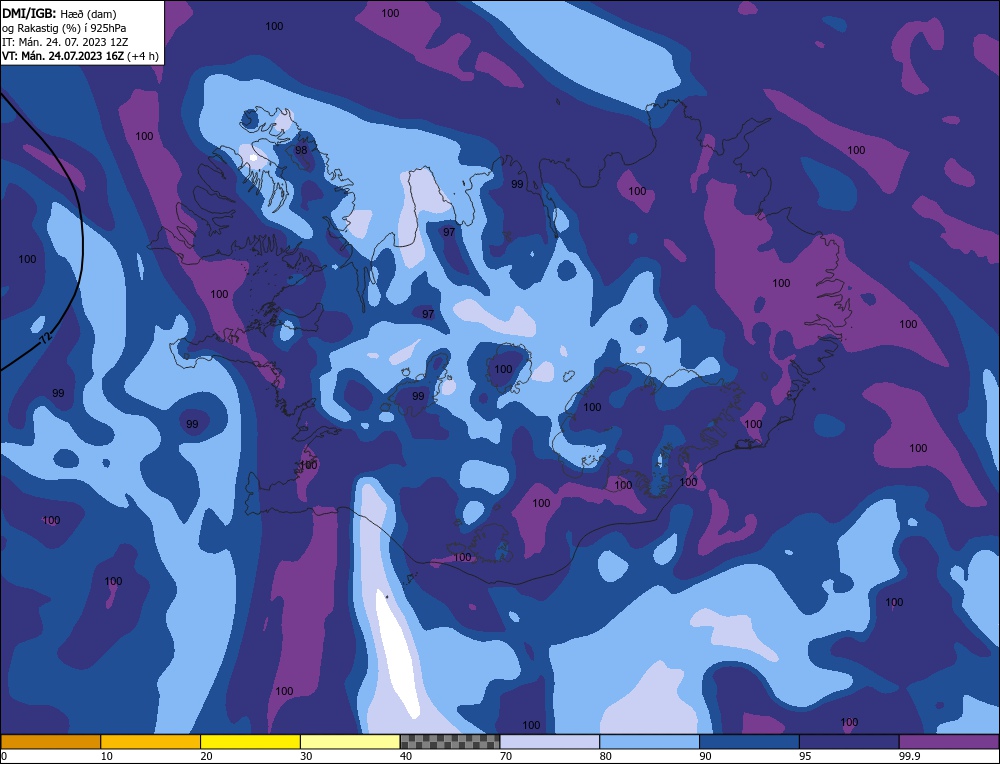Viewport: 1000px width, 764px height.
Task: Select the purple legend swatch above 99.9
Action: 949,741
